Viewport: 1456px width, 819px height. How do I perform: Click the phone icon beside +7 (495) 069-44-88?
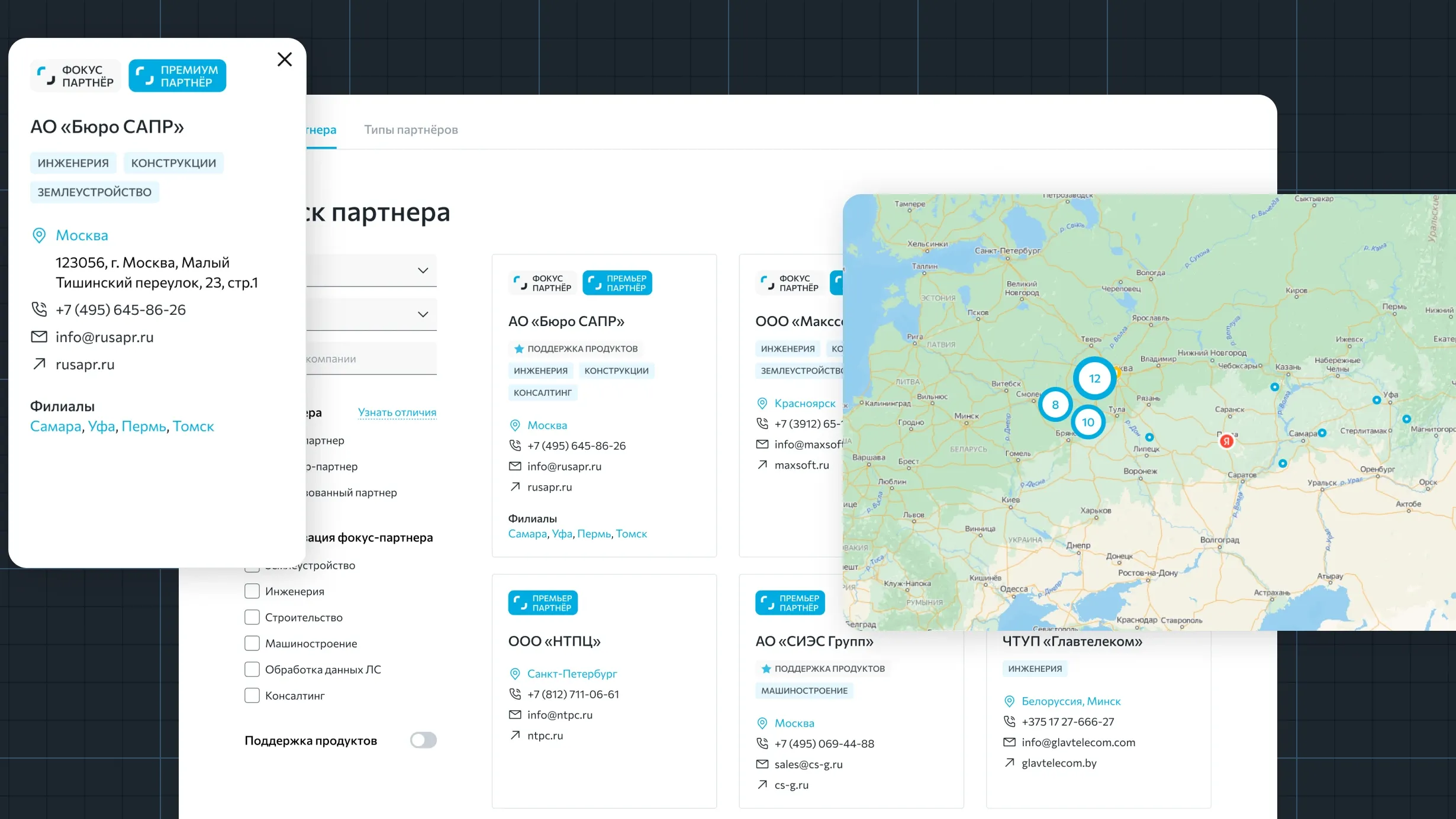coord(762,744)
